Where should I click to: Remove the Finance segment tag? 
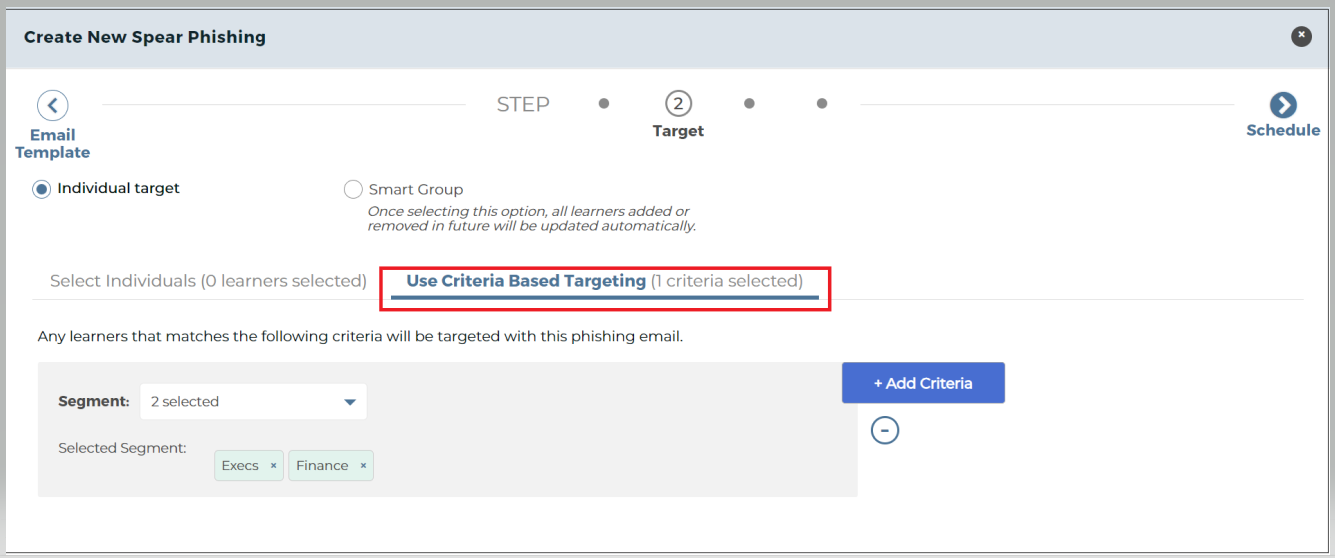tap(363, 466)
